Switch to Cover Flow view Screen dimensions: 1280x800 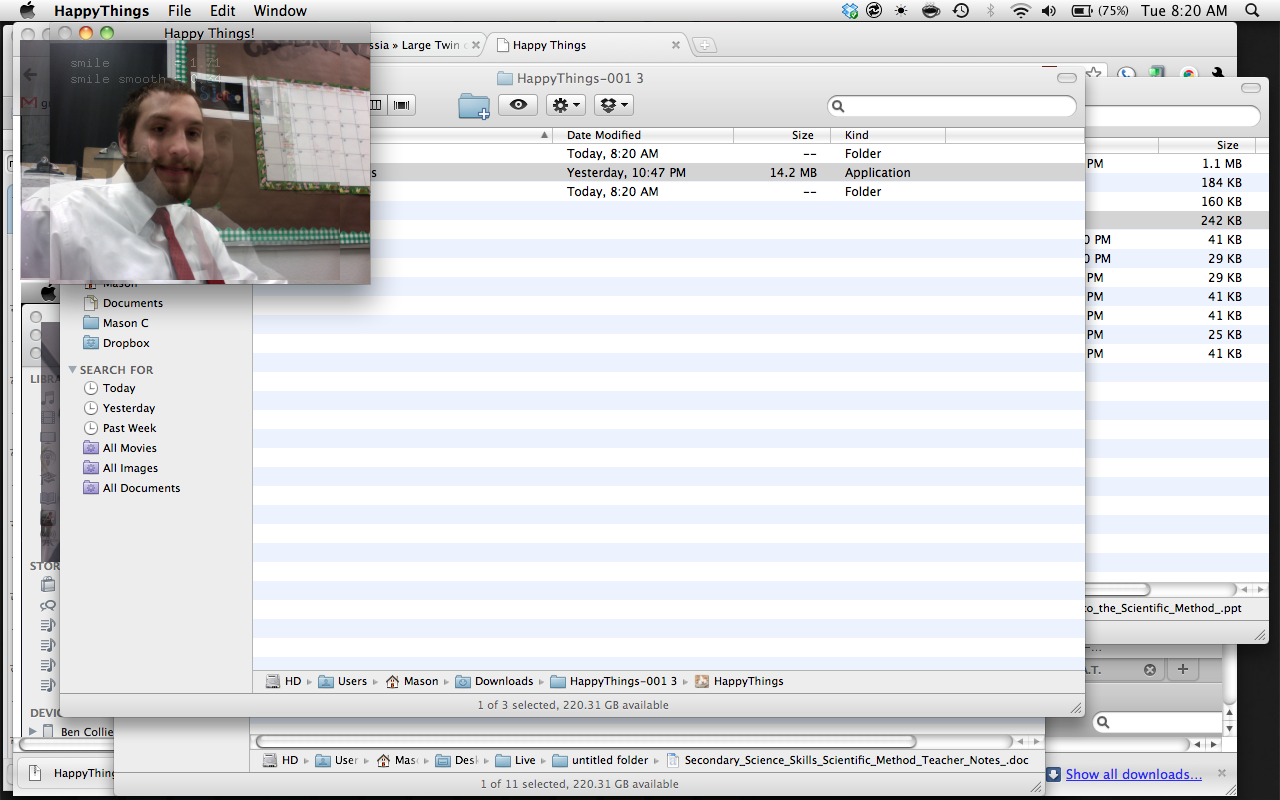[x=402, y=105]
